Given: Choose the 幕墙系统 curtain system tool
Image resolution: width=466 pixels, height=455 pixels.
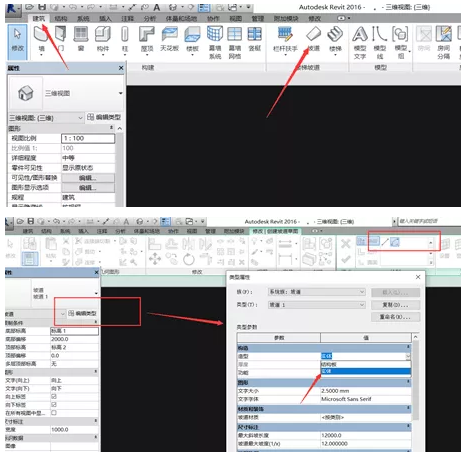Looking at the screenshot, I should pyautogui.click(x=215, y=43).
